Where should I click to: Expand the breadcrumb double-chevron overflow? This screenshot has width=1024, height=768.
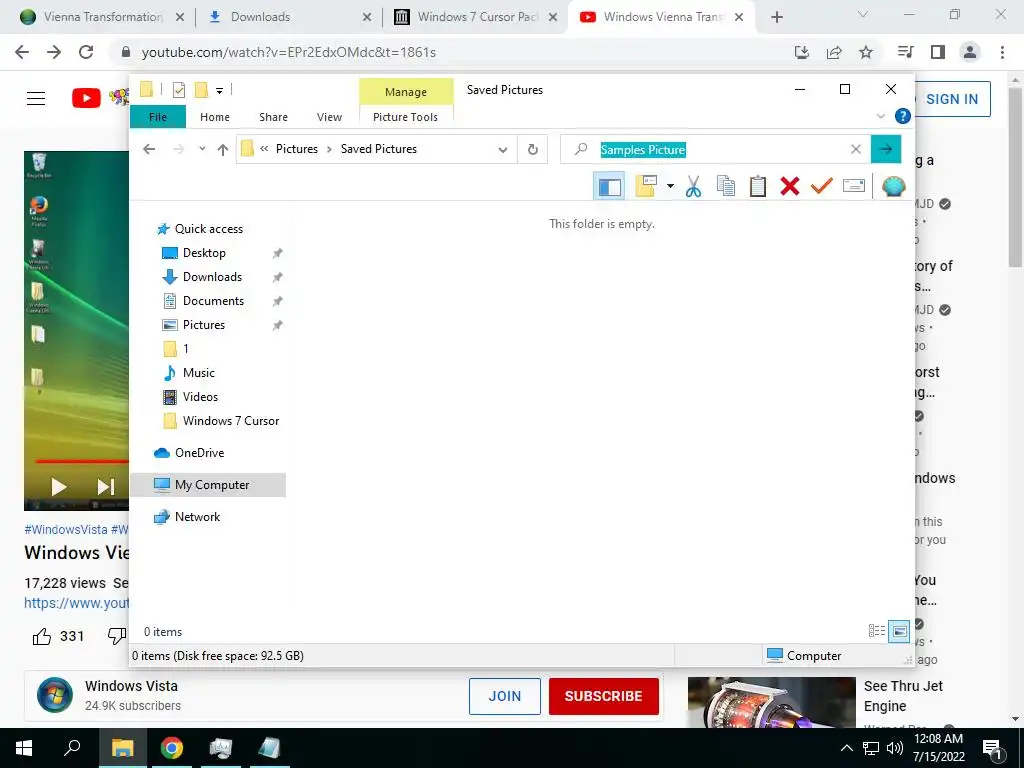tap(264, 149)
